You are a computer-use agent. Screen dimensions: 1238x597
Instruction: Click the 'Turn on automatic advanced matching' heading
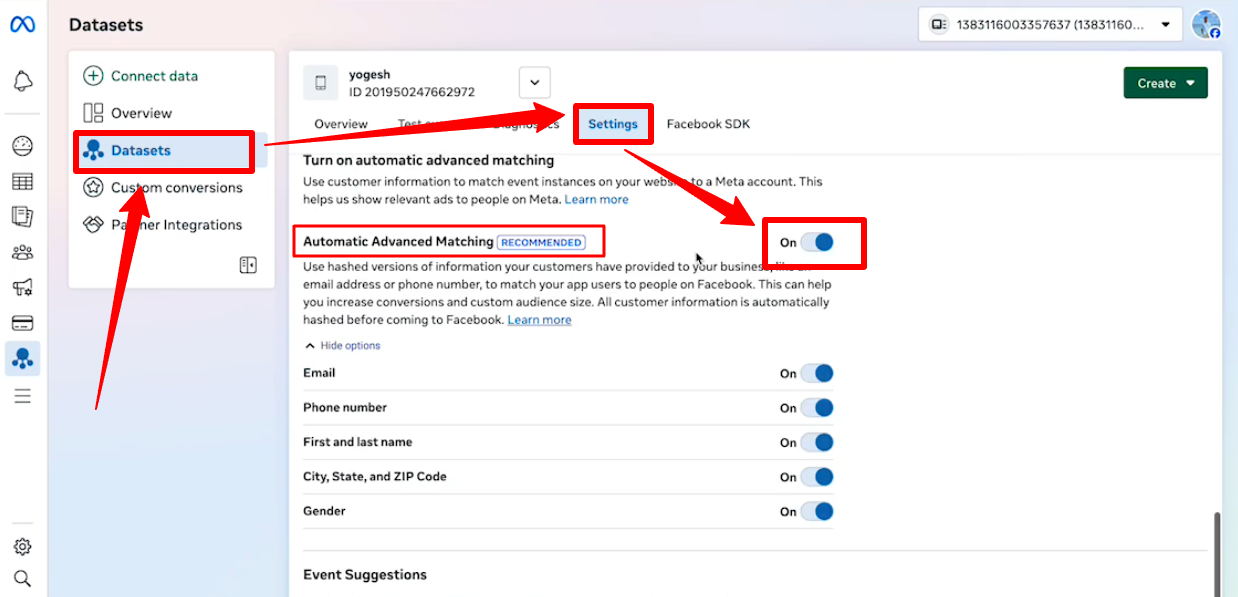tap(428, 160)
